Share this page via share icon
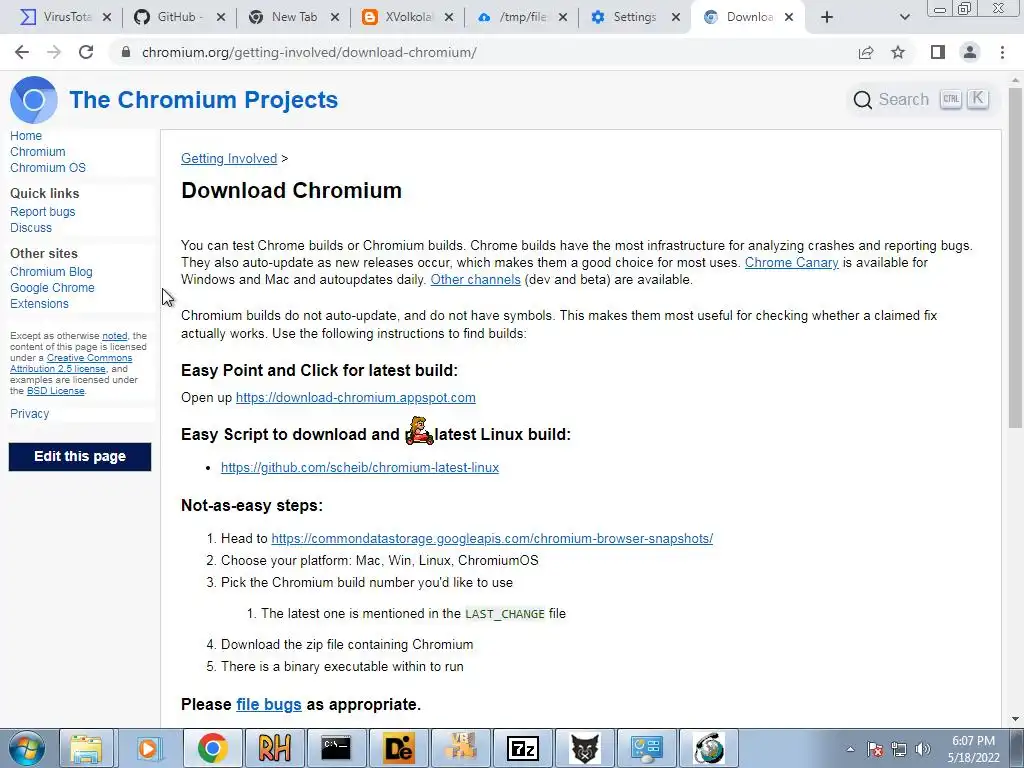This screenshot has width=1024, height=768. pos(866,52)
